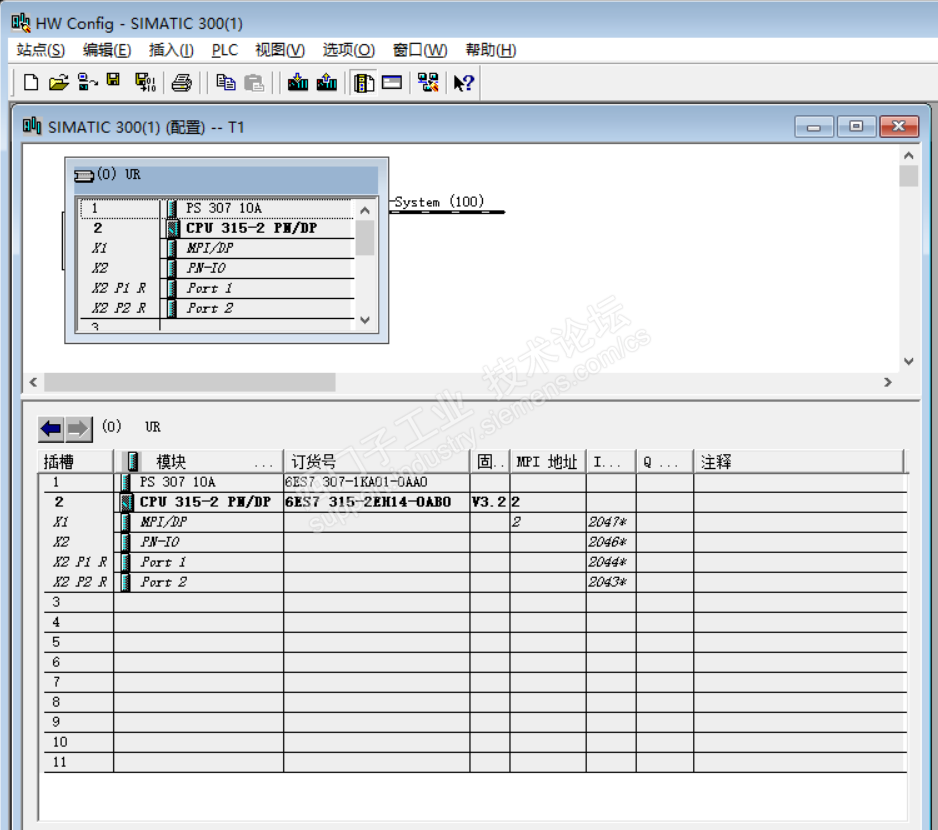Click the 订货号 column header
The width and height of the screenshot is (938, 830).
[377, 461]
